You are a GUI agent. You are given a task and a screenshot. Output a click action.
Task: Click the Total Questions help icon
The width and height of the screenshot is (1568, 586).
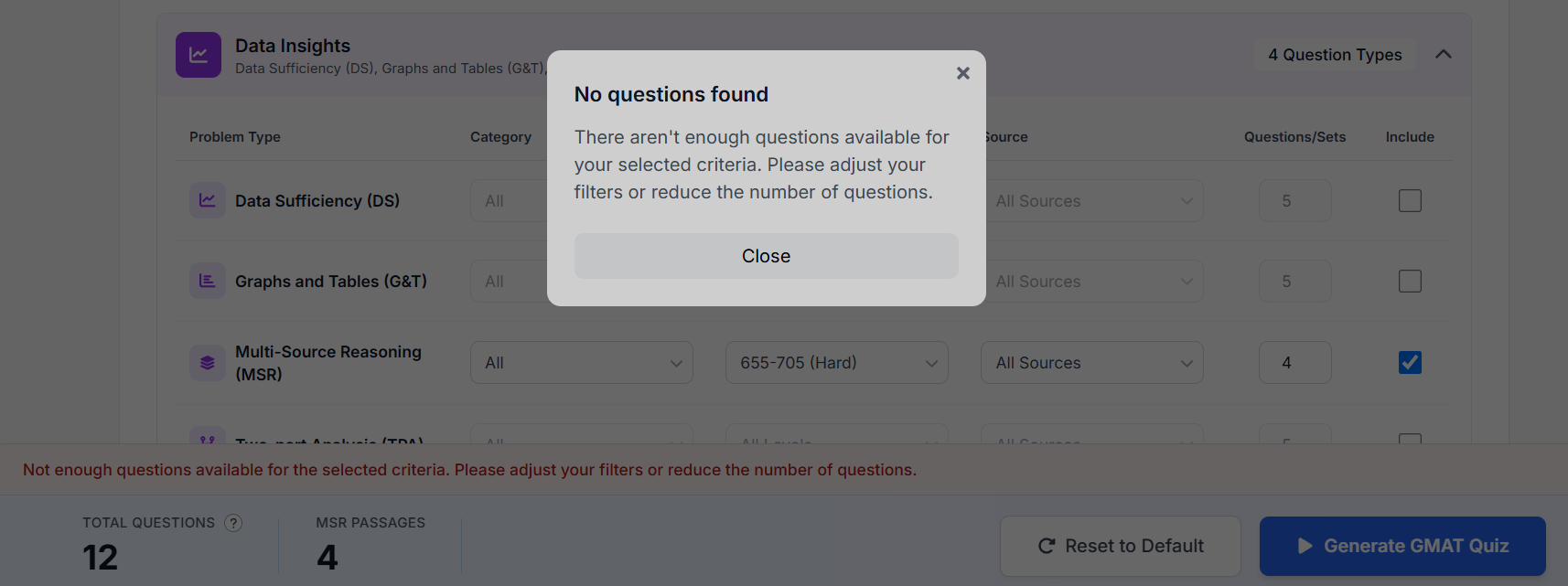click(x=233, y=523)
